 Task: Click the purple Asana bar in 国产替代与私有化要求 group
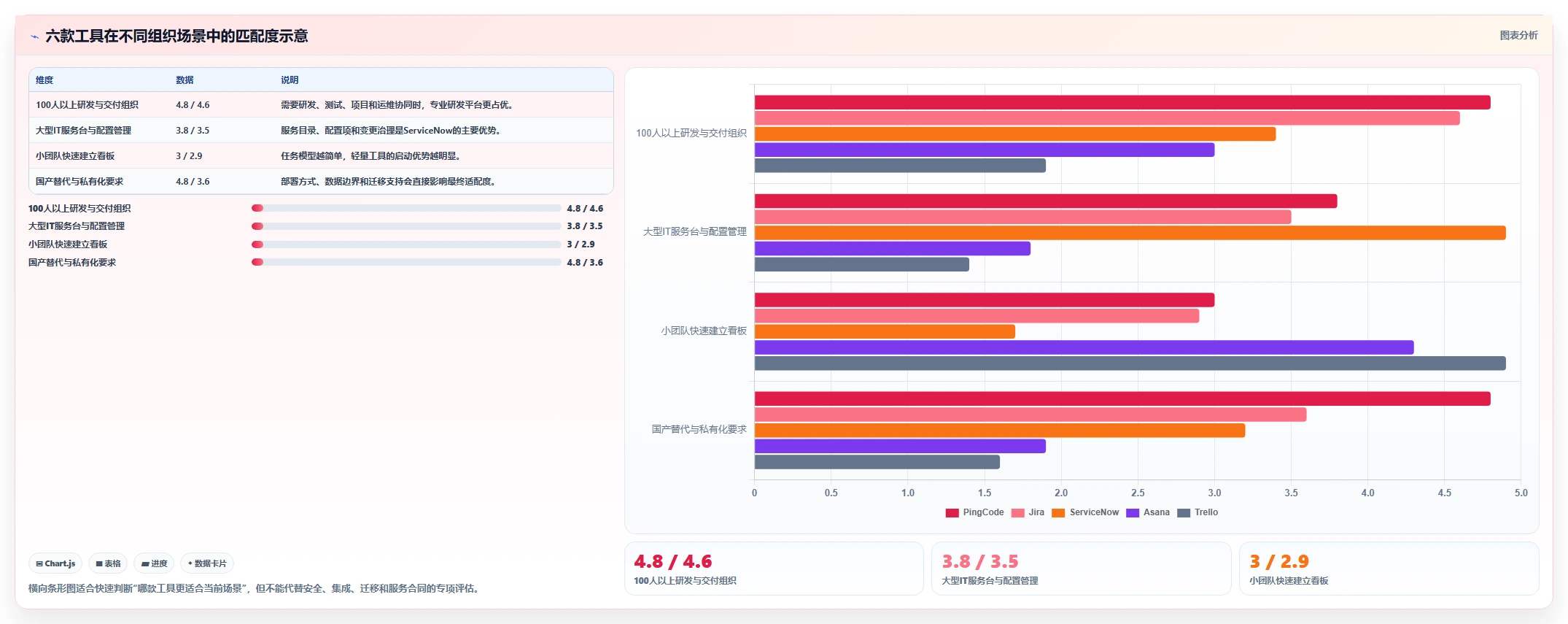[900, 446]
